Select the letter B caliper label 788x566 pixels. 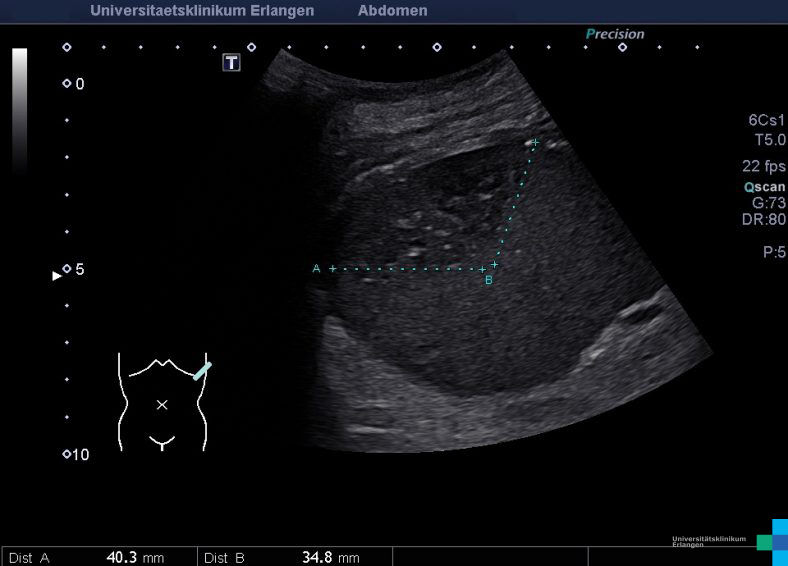(x=489, y=281)
